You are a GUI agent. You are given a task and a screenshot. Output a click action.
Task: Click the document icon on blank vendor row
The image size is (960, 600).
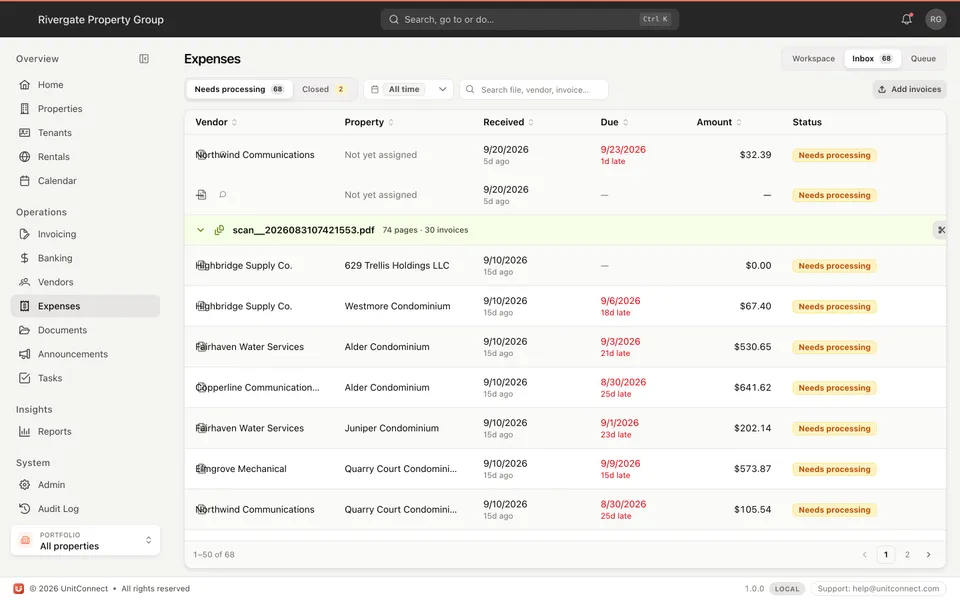coord(201,195)
